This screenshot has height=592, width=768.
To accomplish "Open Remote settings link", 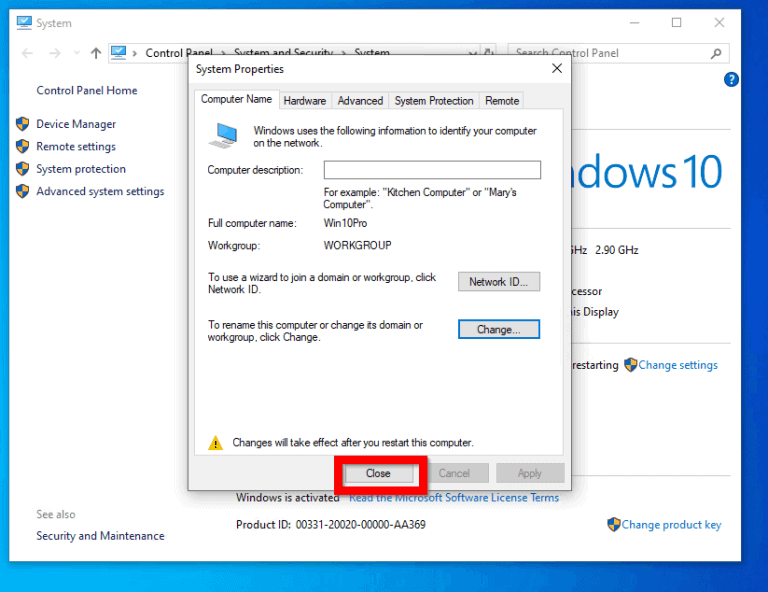I will pos(76,146).
